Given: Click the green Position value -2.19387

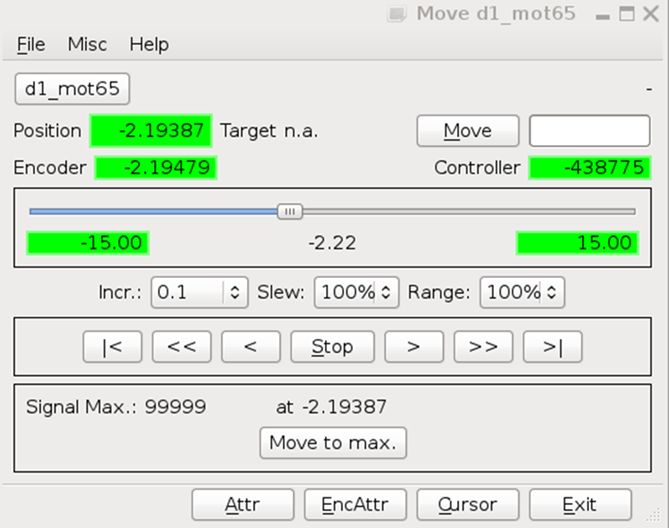Looking at the screenshot, I should (x=151, y=131).
